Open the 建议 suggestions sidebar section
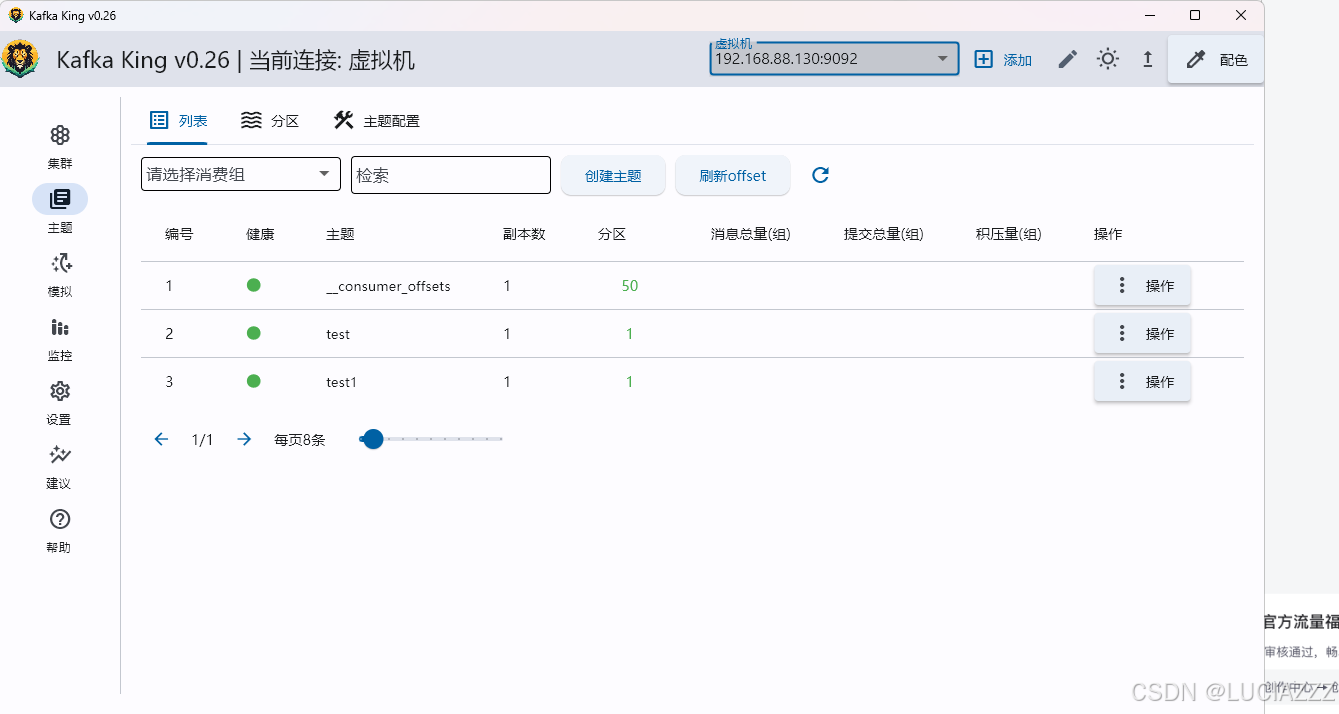The image size is (1339, 714). pos(60,466)
